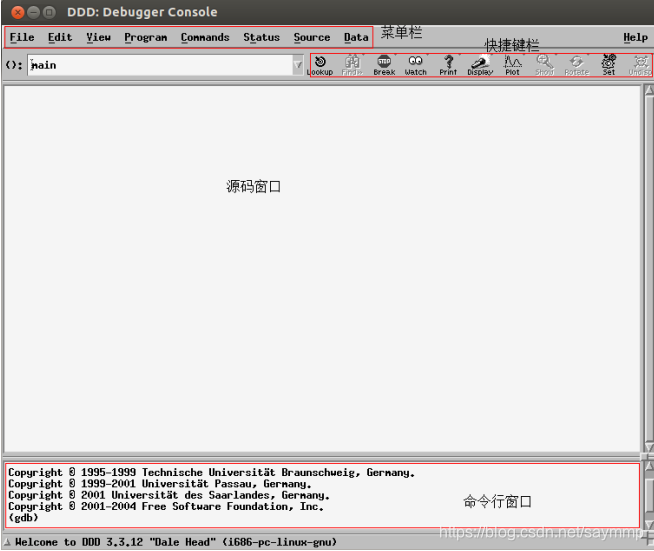Open the File menu

pos(22,38)
